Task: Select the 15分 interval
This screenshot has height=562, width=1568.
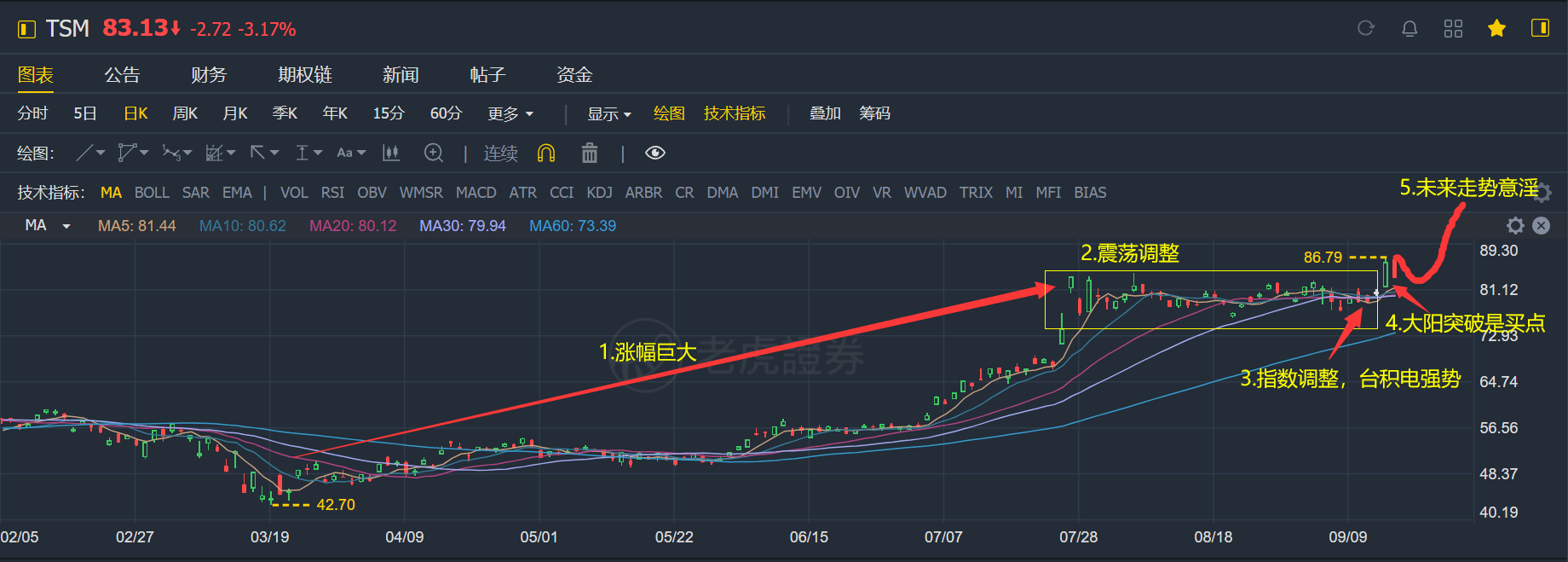Action: [x=389, y=113]
